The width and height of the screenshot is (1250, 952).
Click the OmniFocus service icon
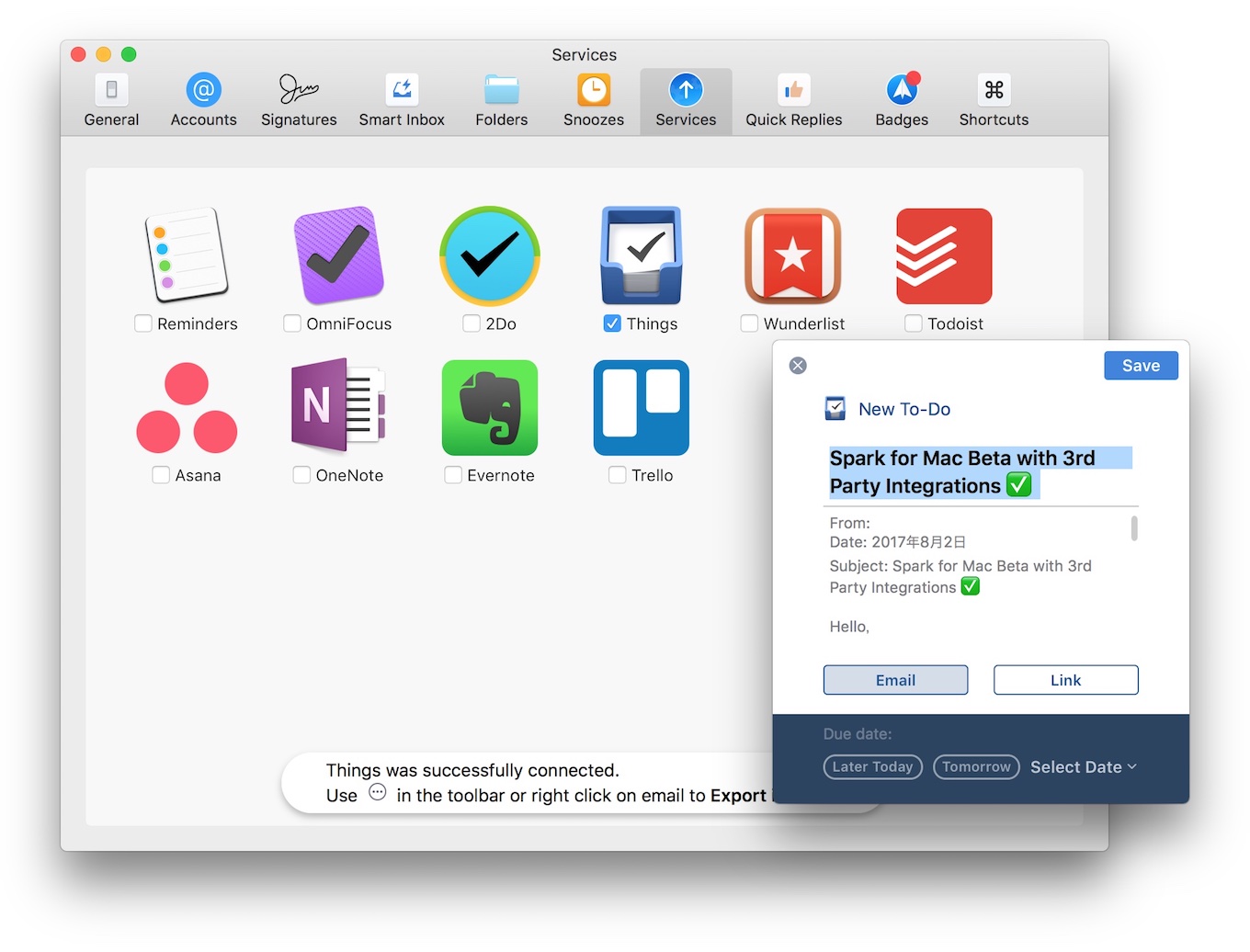[x=338, y=255]
